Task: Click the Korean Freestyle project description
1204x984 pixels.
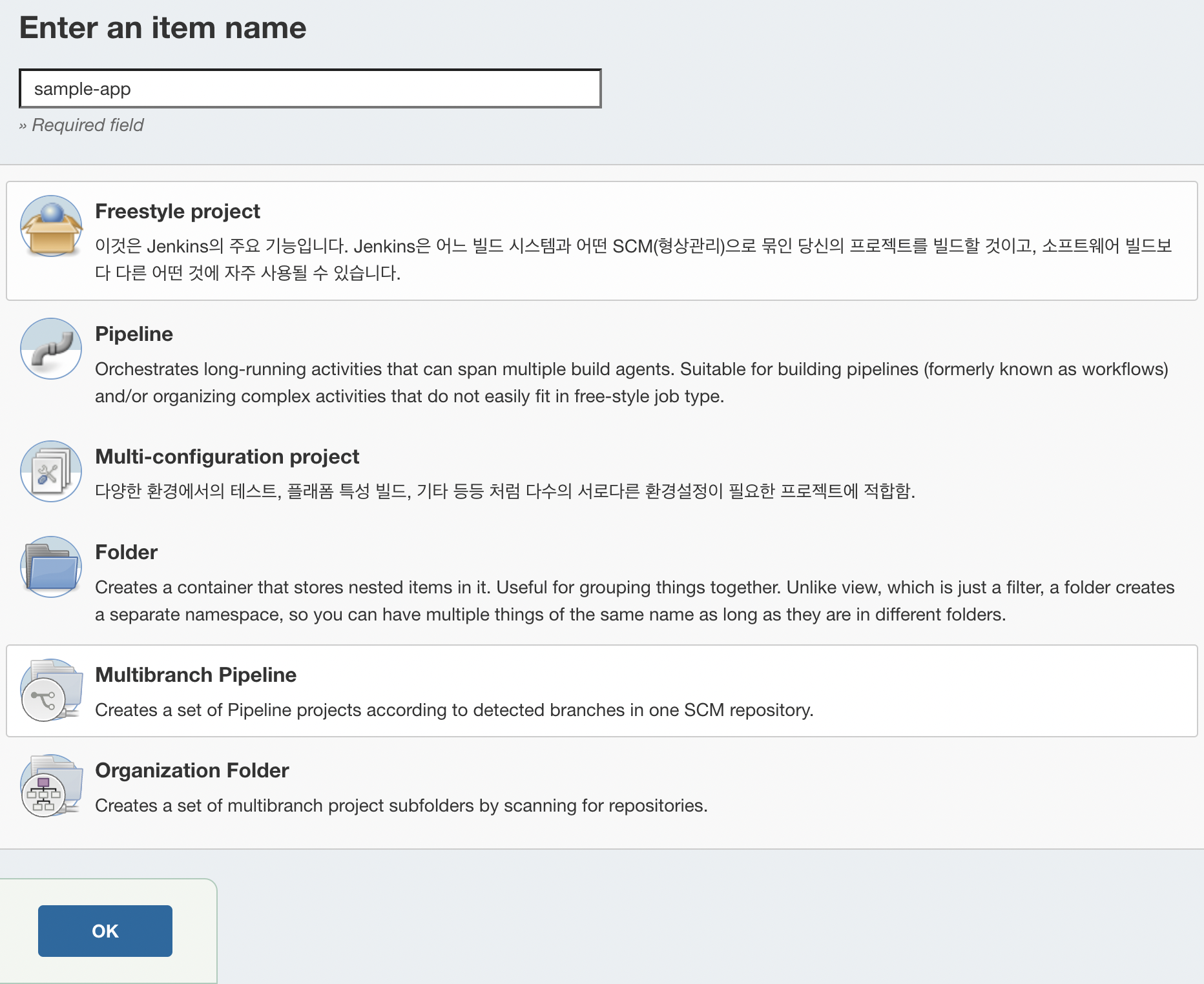Action: (634, 259)
